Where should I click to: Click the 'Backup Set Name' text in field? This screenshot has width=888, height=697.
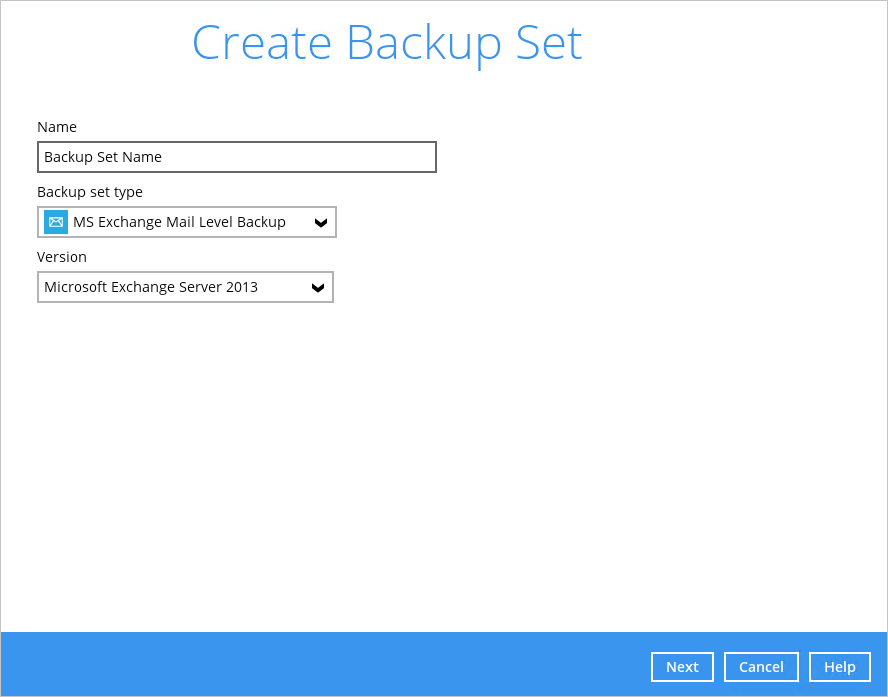[103, 157]
